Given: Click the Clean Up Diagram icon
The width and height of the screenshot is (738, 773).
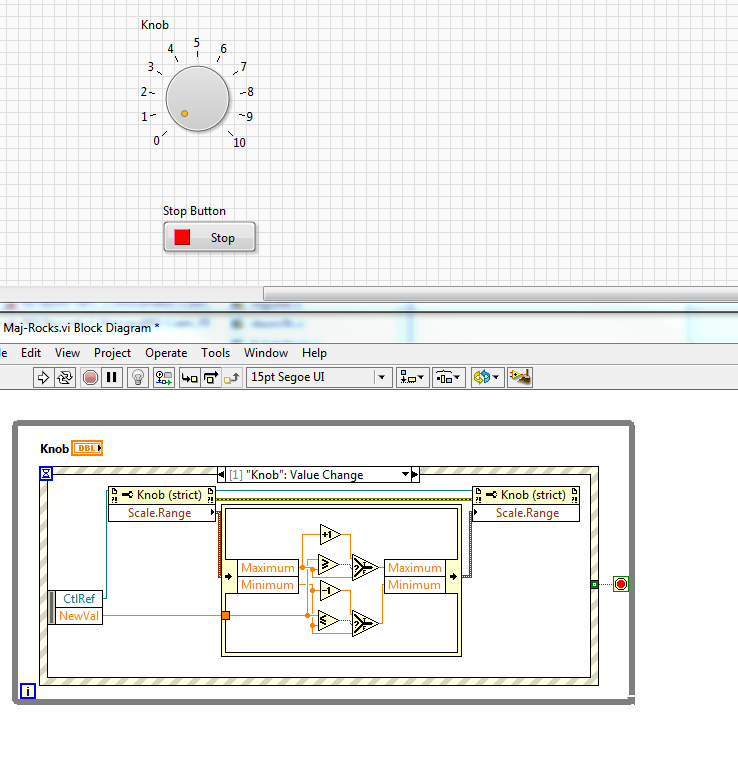Looking at the screenshot, I should 519,377.
